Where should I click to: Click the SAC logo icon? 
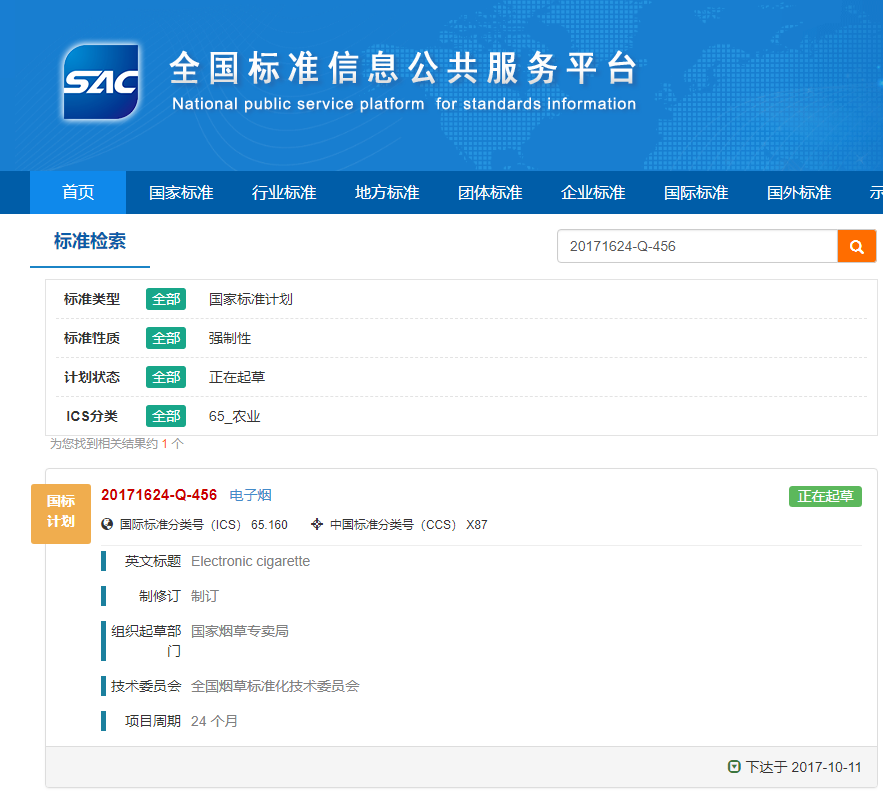click(x=100, y=82)
